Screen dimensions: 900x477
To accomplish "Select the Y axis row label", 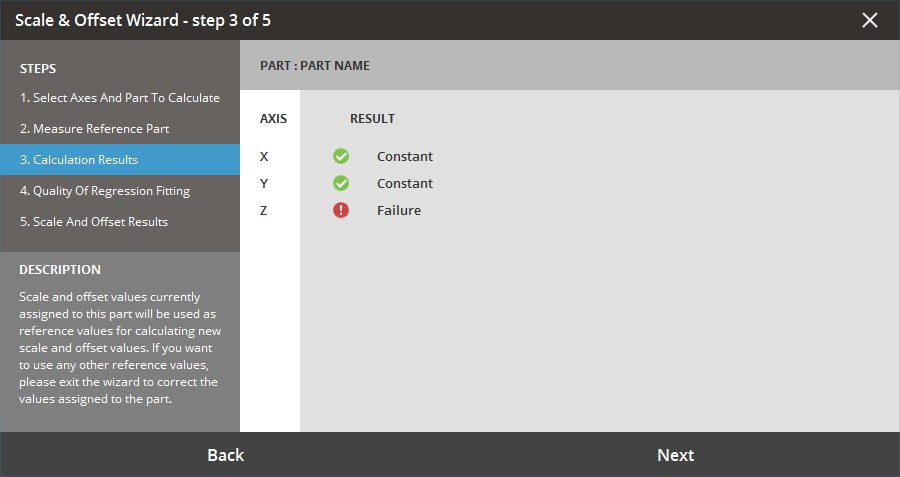I will (x=264, y=184).
